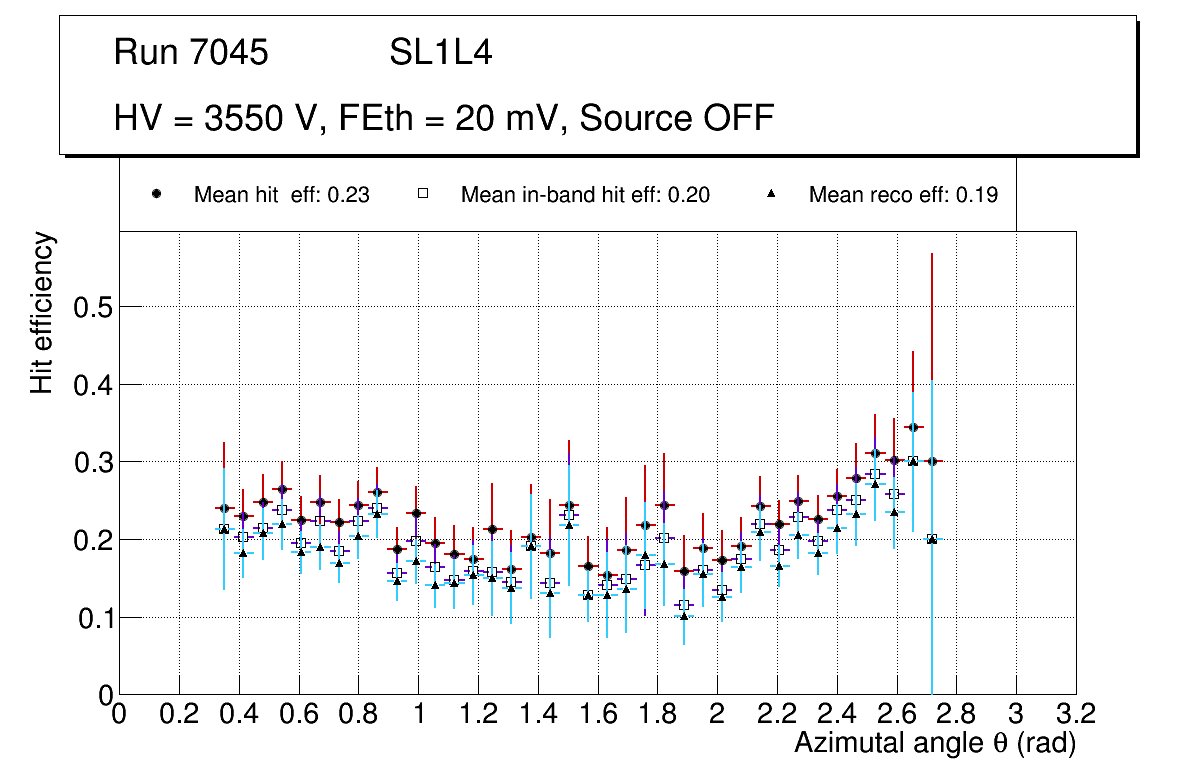The width and height of the screenshot is (1196, 772).
Task: Click the lowest triangle data point
Action: 684,616
